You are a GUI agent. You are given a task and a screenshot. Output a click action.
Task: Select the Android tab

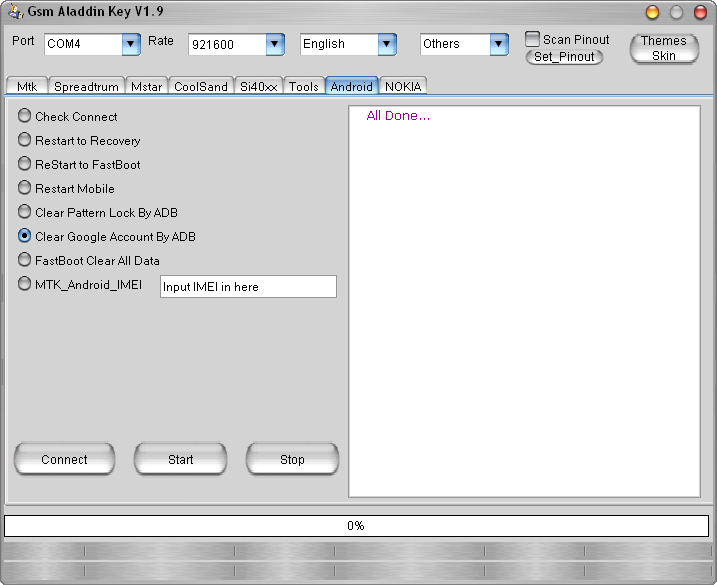tap(352, 86)
